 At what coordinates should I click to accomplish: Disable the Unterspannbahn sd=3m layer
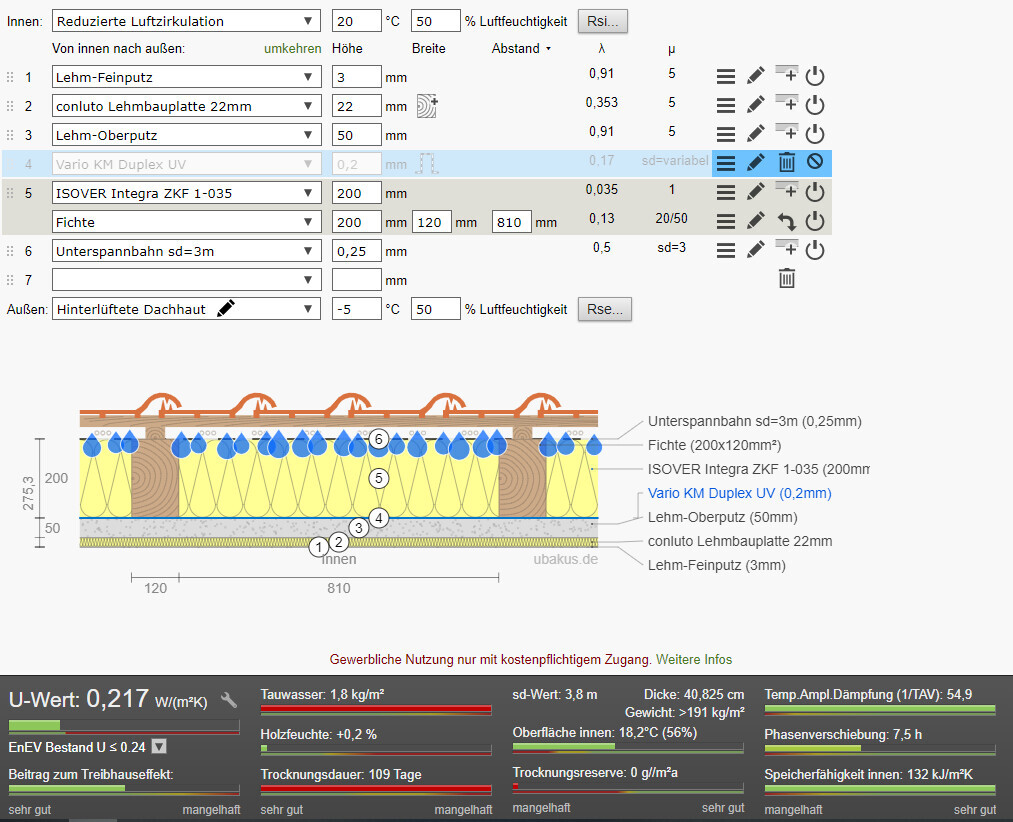(815, 251)
